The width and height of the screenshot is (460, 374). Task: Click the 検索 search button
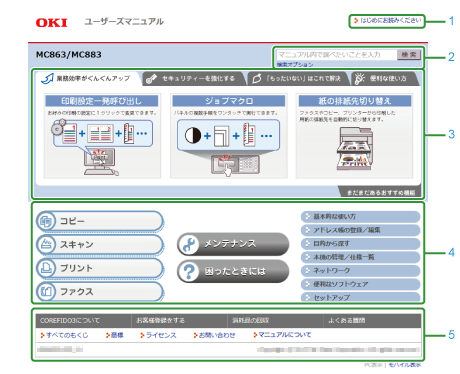tap(409, 55)
